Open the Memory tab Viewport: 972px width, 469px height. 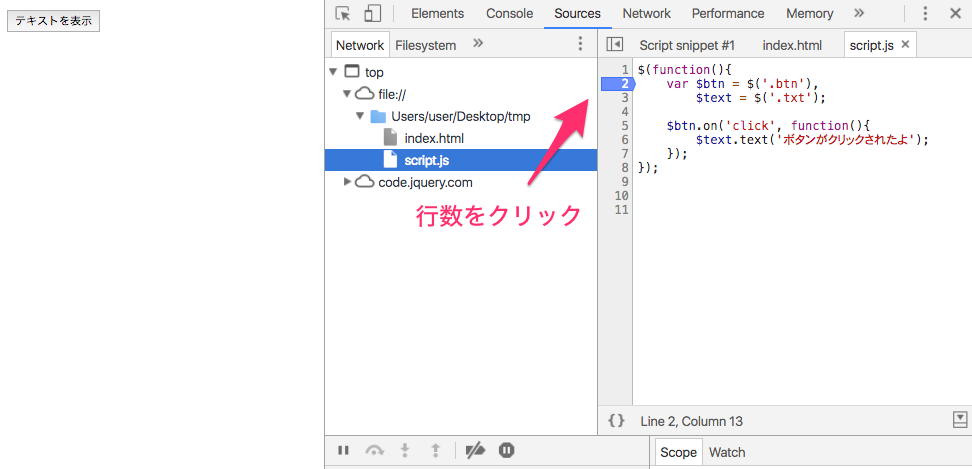[x=810, y=14]
